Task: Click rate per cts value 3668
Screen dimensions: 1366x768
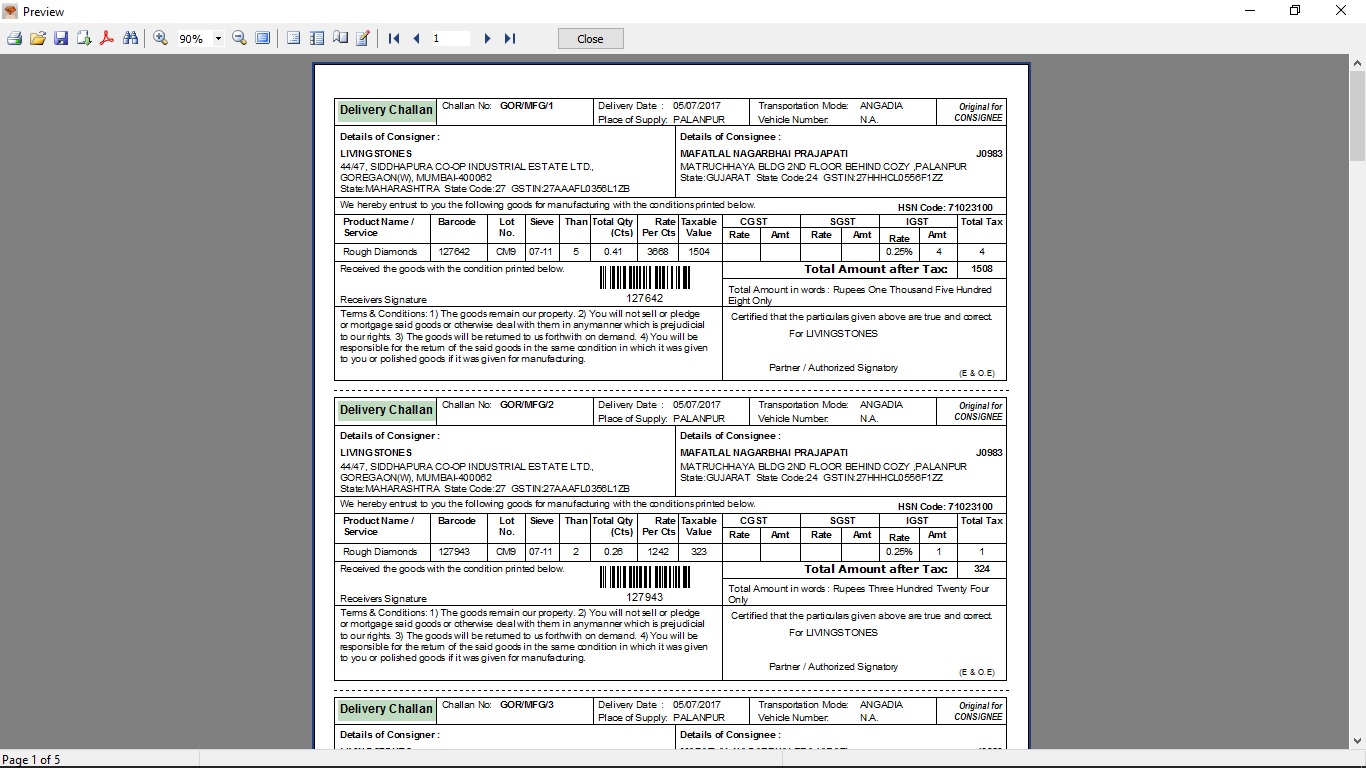Action: tap(657, 252)
